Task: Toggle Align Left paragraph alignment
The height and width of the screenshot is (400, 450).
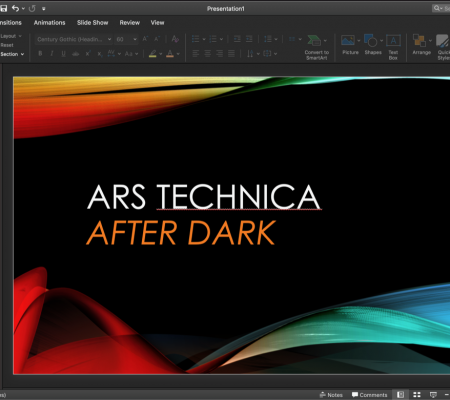Action: [x=196, y=53]
